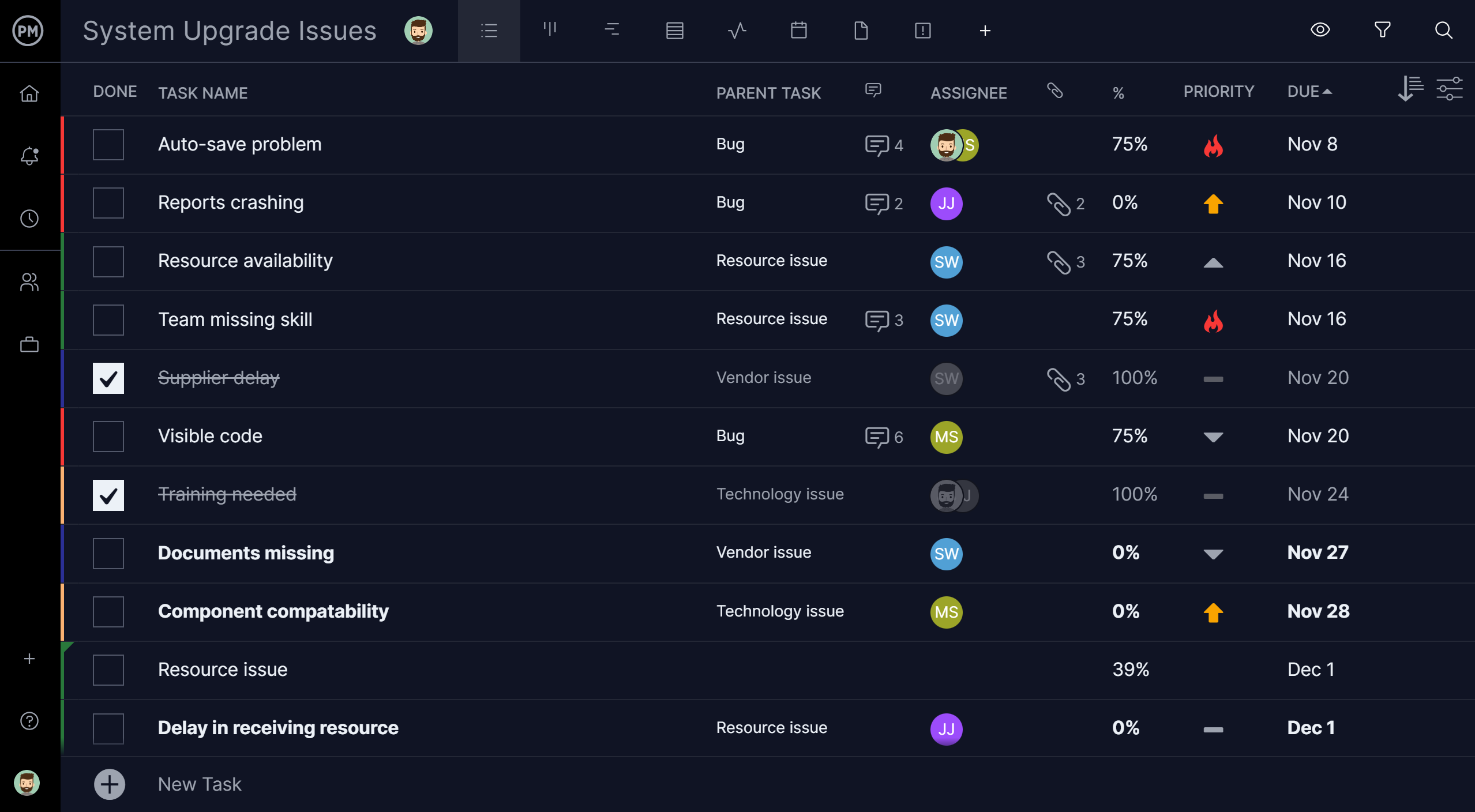
Task: Open the search icon to search tasks
Action: (x=1443, y=30)
